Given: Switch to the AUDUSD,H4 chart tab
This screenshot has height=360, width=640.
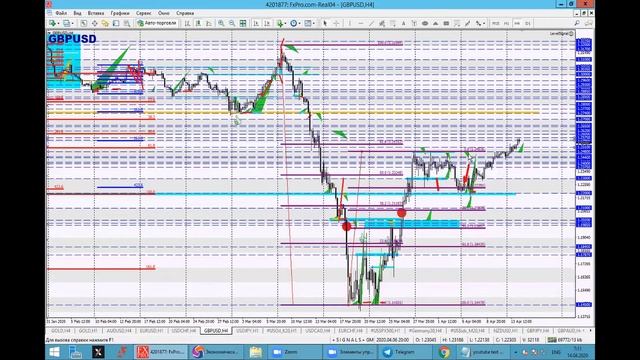Looking at the screenshot, I should coord(119,331).
